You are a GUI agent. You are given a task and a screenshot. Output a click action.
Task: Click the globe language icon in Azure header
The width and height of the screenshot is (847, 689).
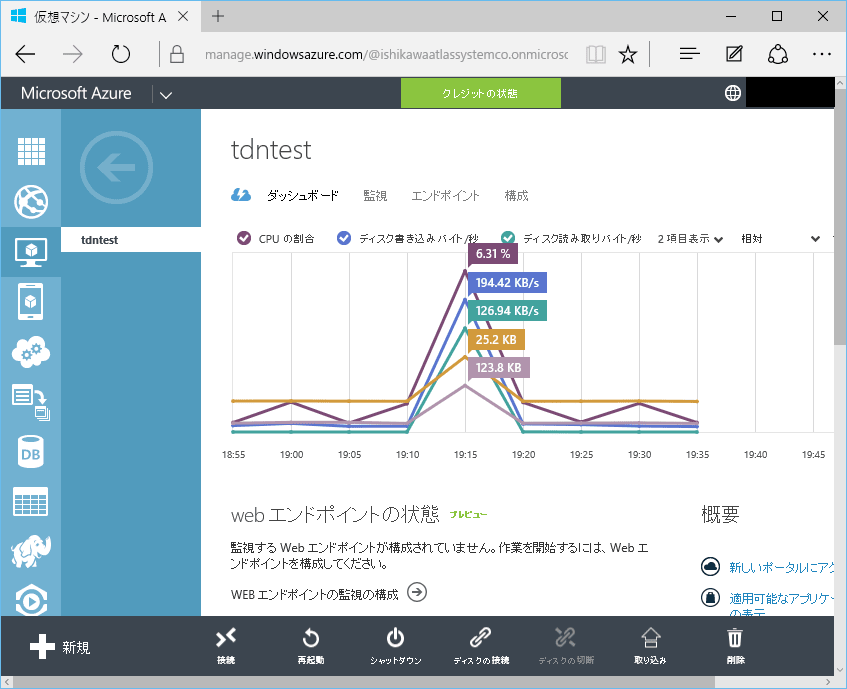tap(732, 93)
